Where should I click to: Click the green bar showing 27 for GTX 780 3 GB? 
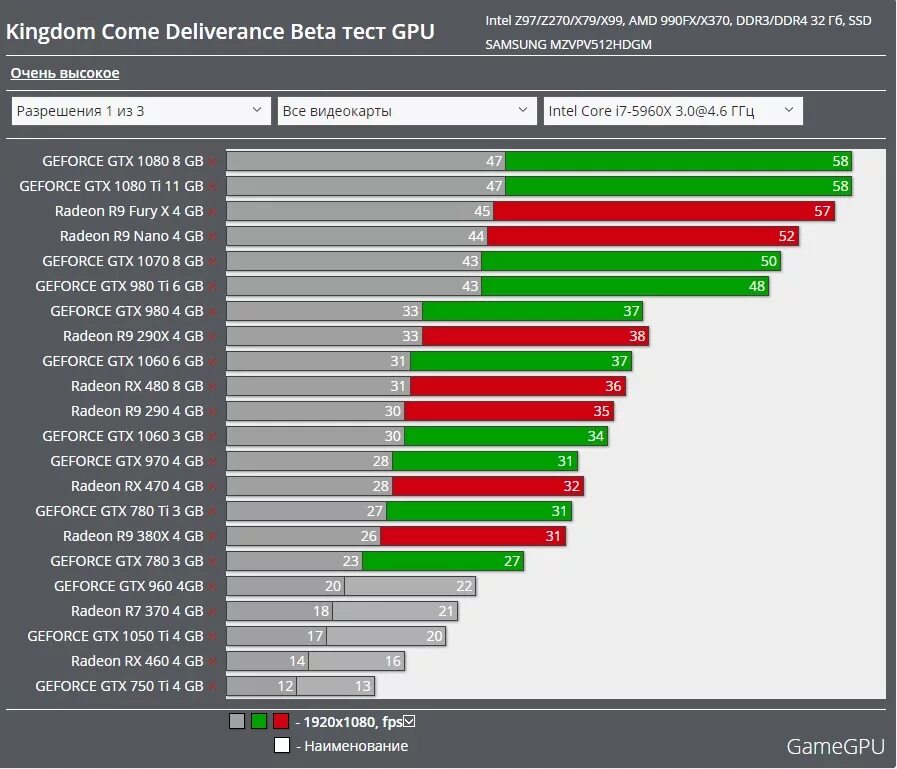(443, 561)
